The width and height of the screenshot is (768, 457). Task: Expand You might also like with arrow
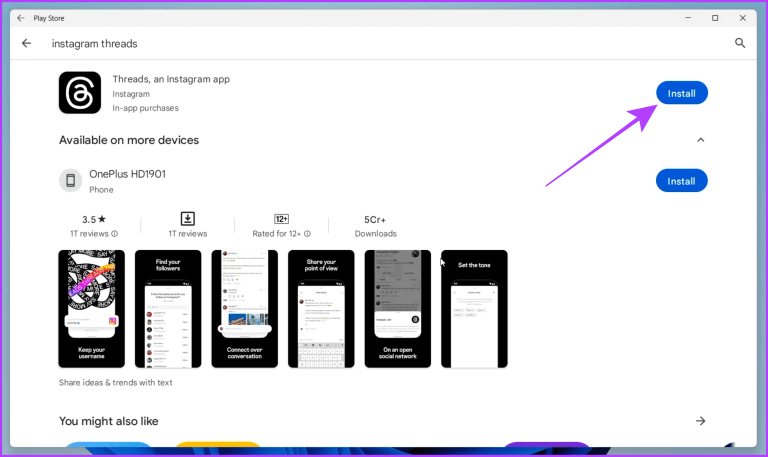coord(700,421)
